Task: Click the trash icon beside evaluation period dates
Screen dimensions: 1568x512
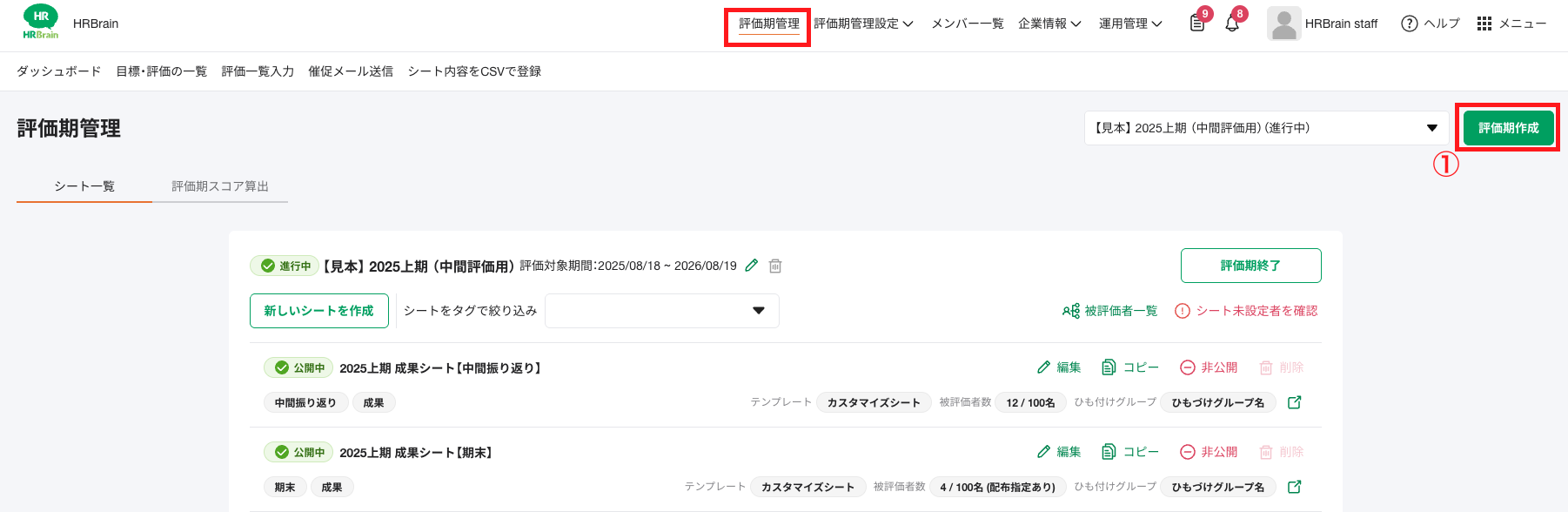Action: tap(775, 266)
